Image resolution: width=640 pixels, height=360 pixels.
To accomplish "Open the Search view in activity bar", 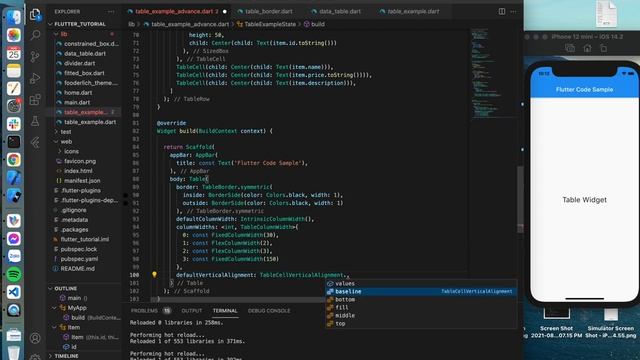I will pyautogui.click(x=35, y=35).
